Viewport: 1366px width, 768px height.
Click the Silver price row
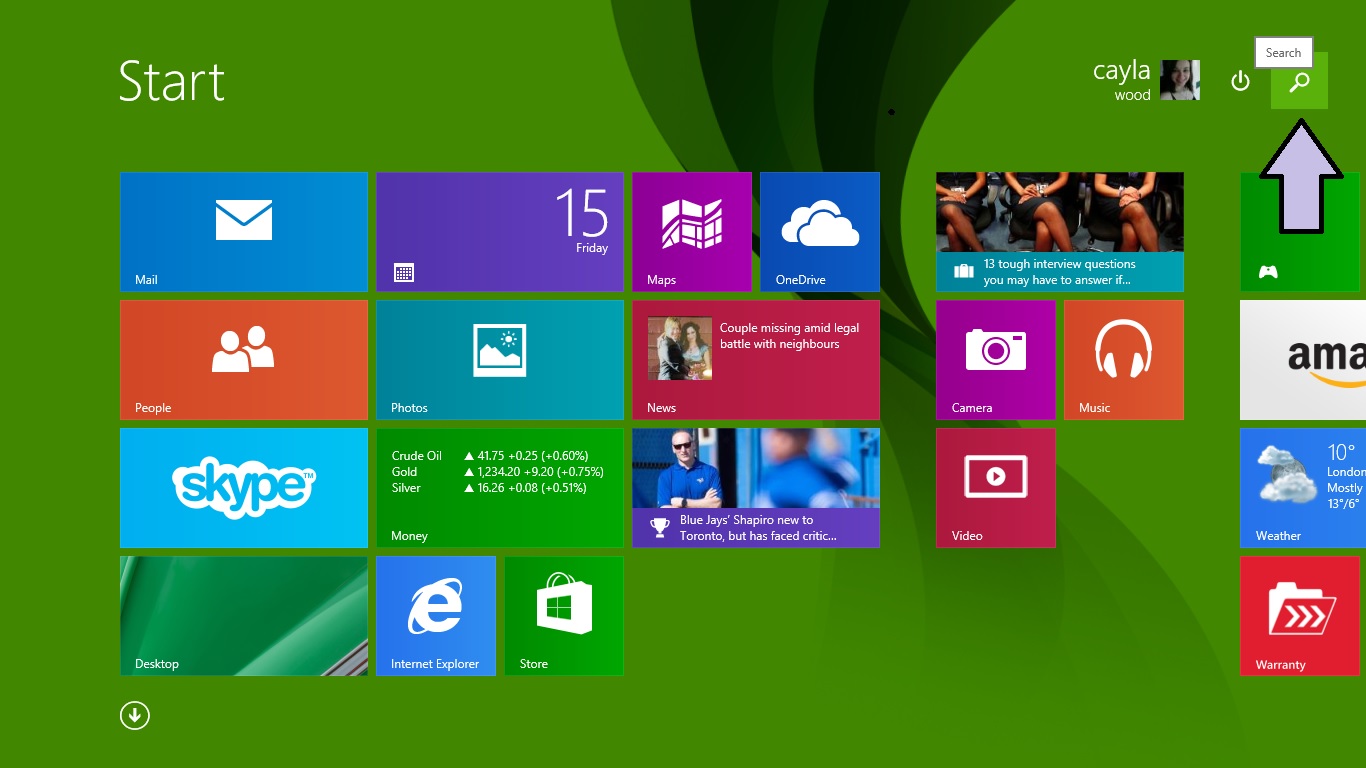489,488
